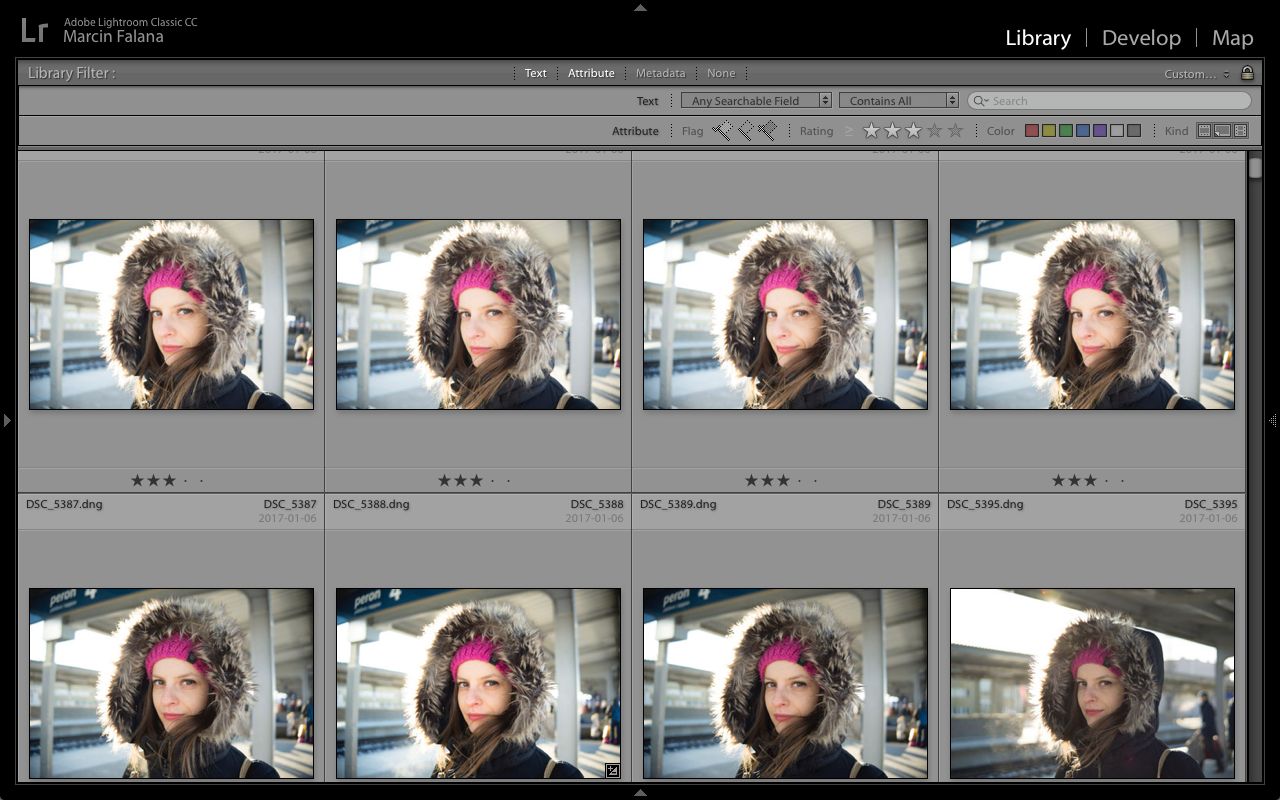Open the Custom filter preset menu

tap(1197, 74)
